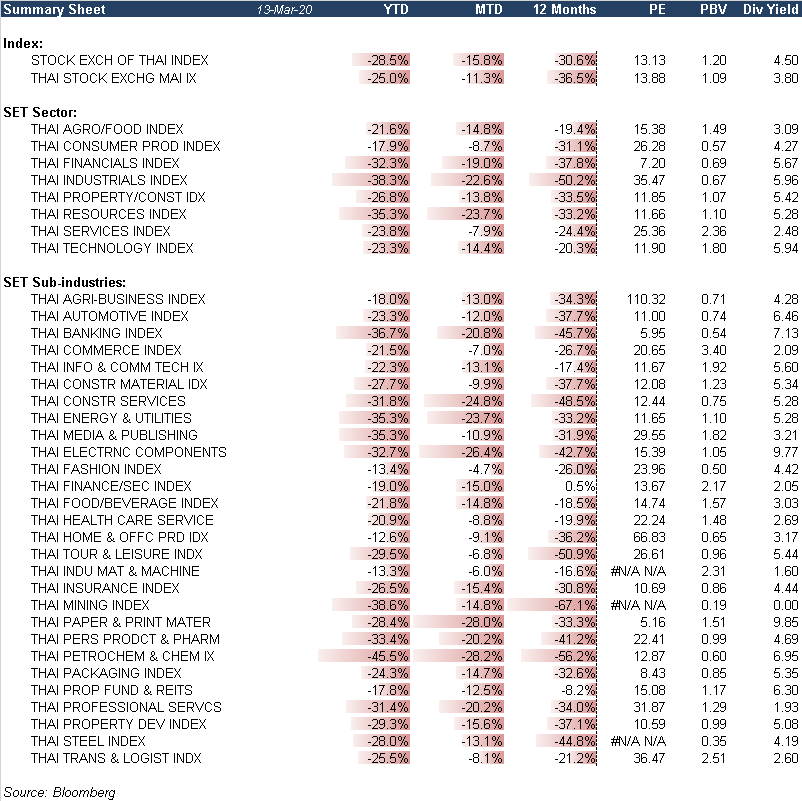Select THAI INFO & COMM TECH IX label
The width and height of the screenshot is (802, 801).
click(117, 367)
